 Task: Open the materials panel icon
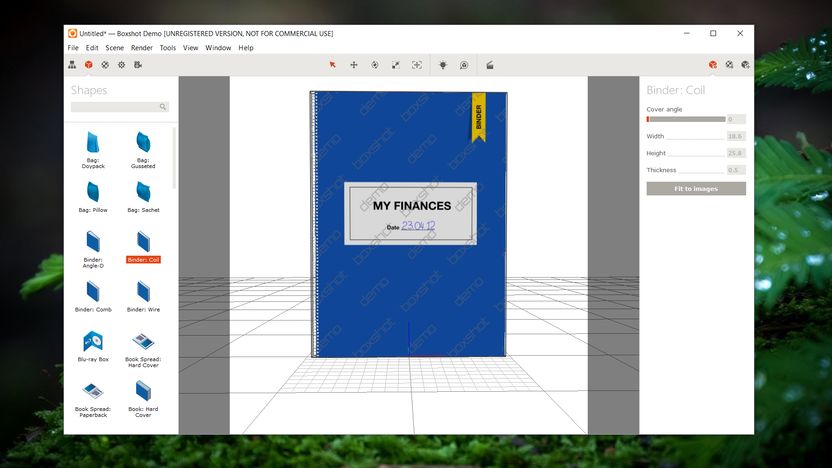tap(105, 65)
